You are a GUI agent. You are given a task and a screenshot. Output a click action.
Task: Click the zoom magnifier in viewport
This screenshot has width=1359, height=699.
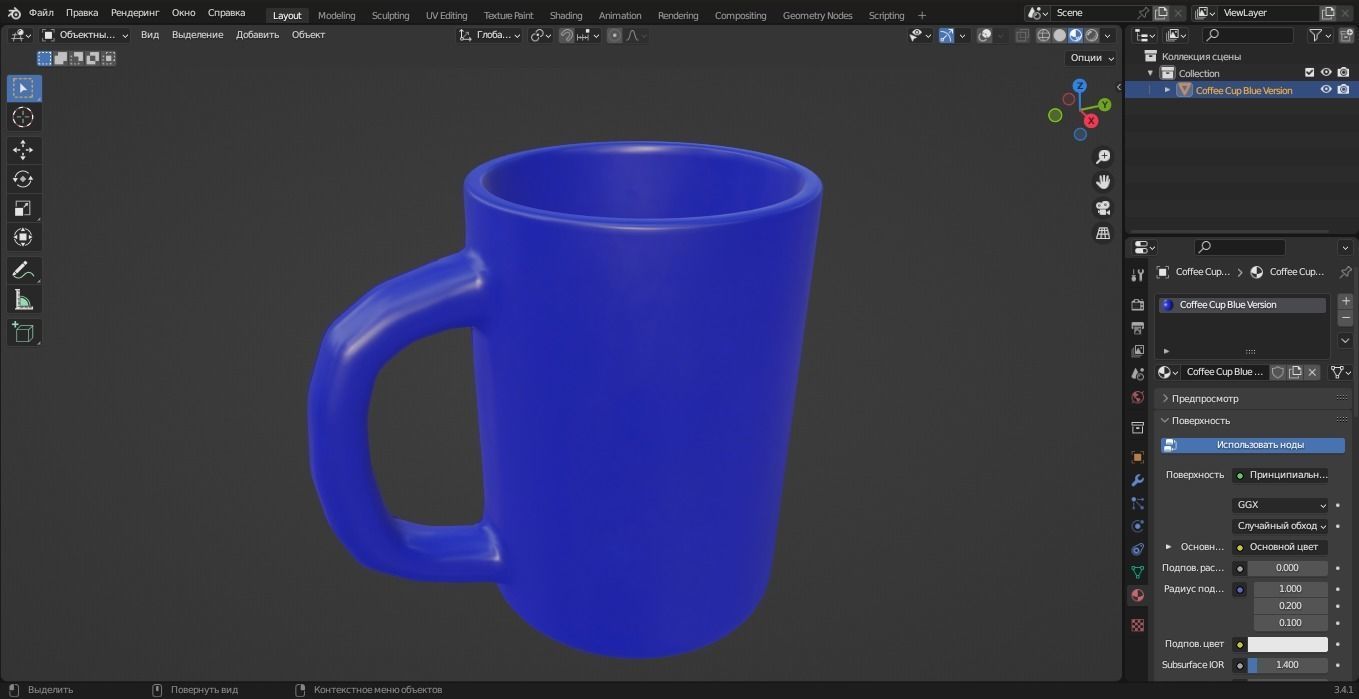(1103, 157)
